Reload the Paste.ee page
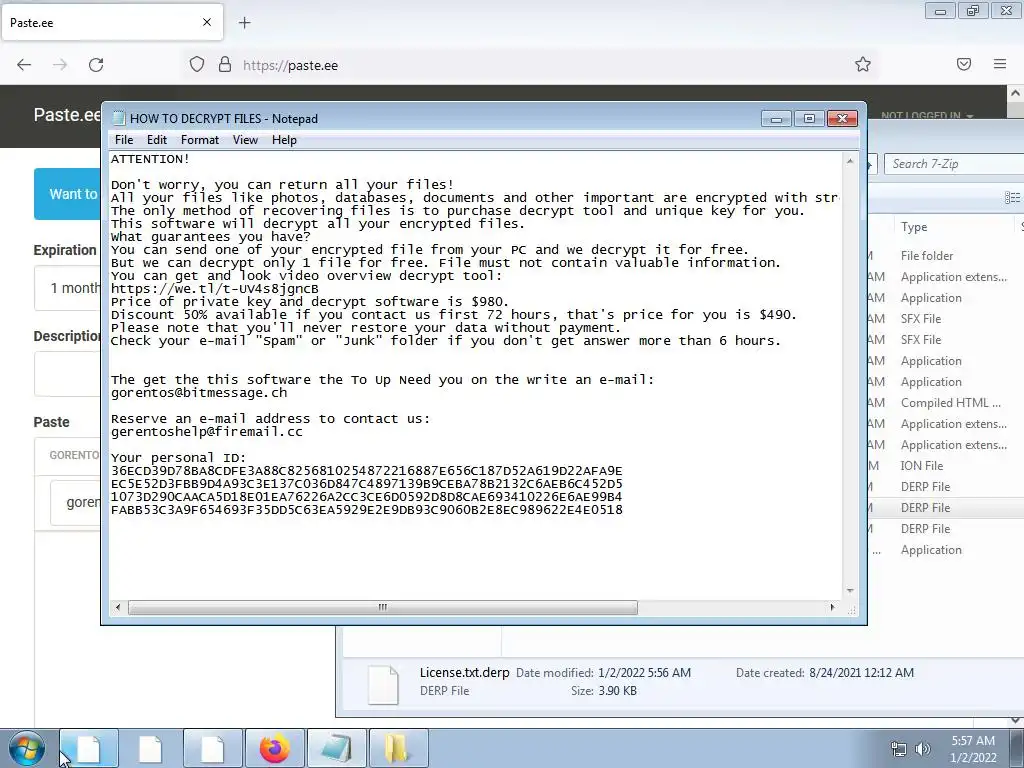The width and height of the screenshot is (1024, 768). point(96,65)
